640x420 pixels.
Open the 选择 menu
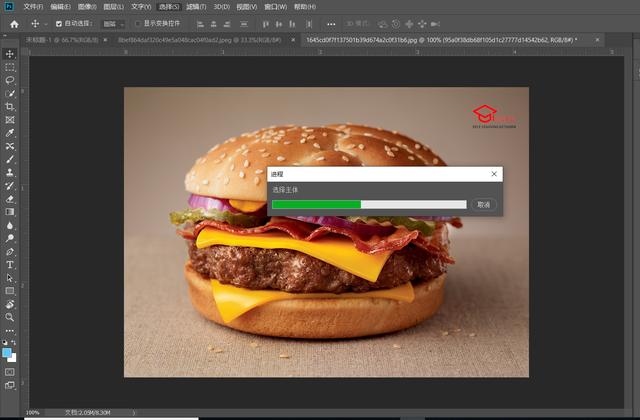click(x=169, y=7)
